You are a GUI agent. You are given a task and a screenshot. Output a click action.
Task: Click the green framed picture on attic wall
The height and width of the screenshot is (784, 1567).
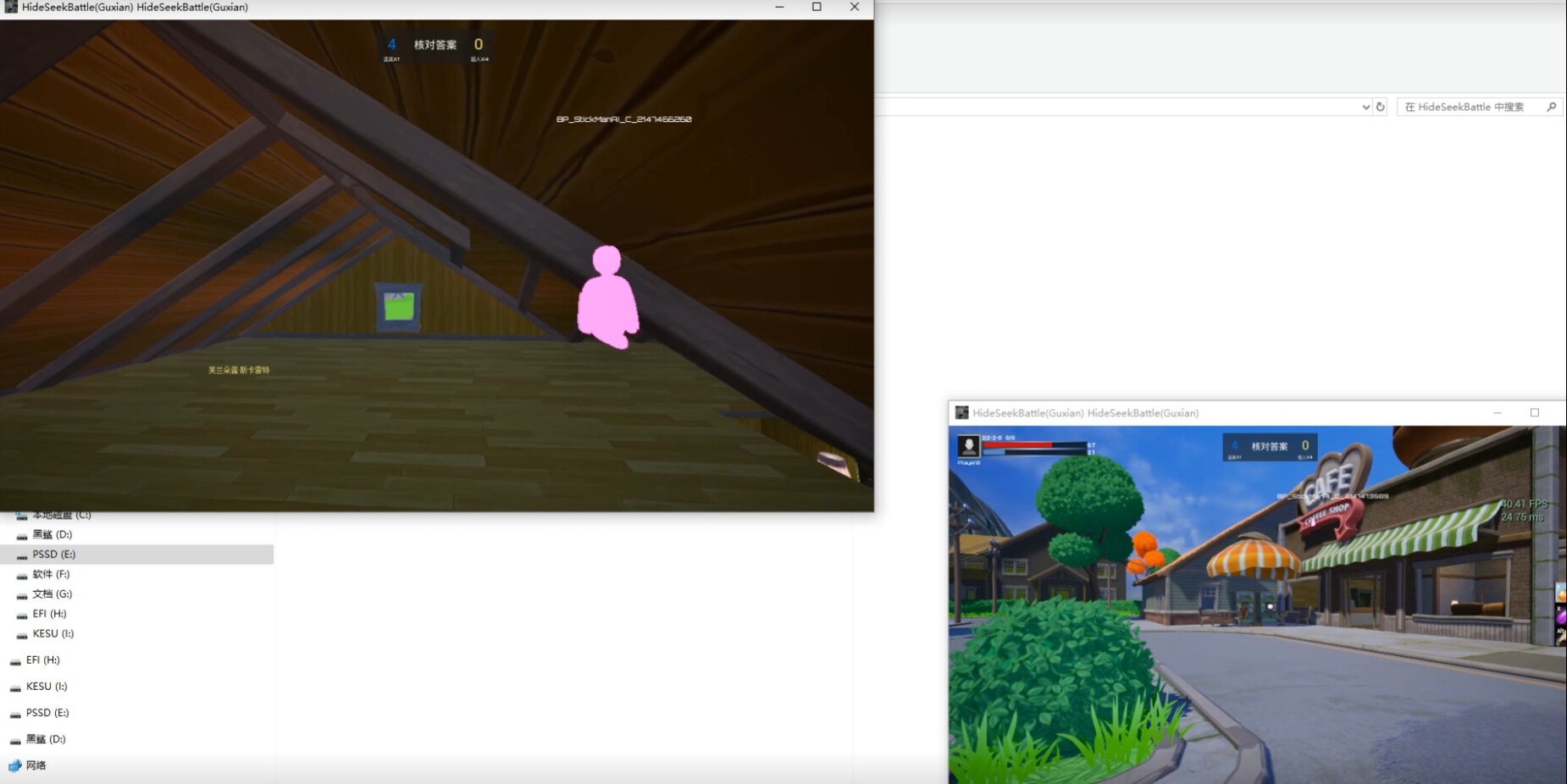[x=398, y=306]
